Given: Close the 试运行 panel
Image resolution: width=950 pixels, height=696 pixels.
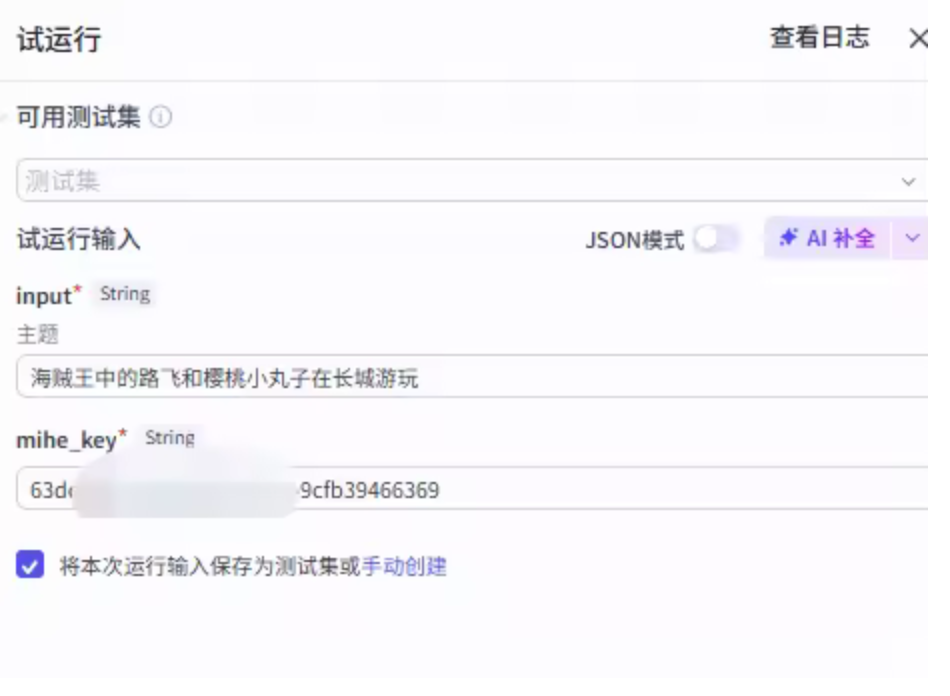Looking at the screenshot, I should coord(917,39).
